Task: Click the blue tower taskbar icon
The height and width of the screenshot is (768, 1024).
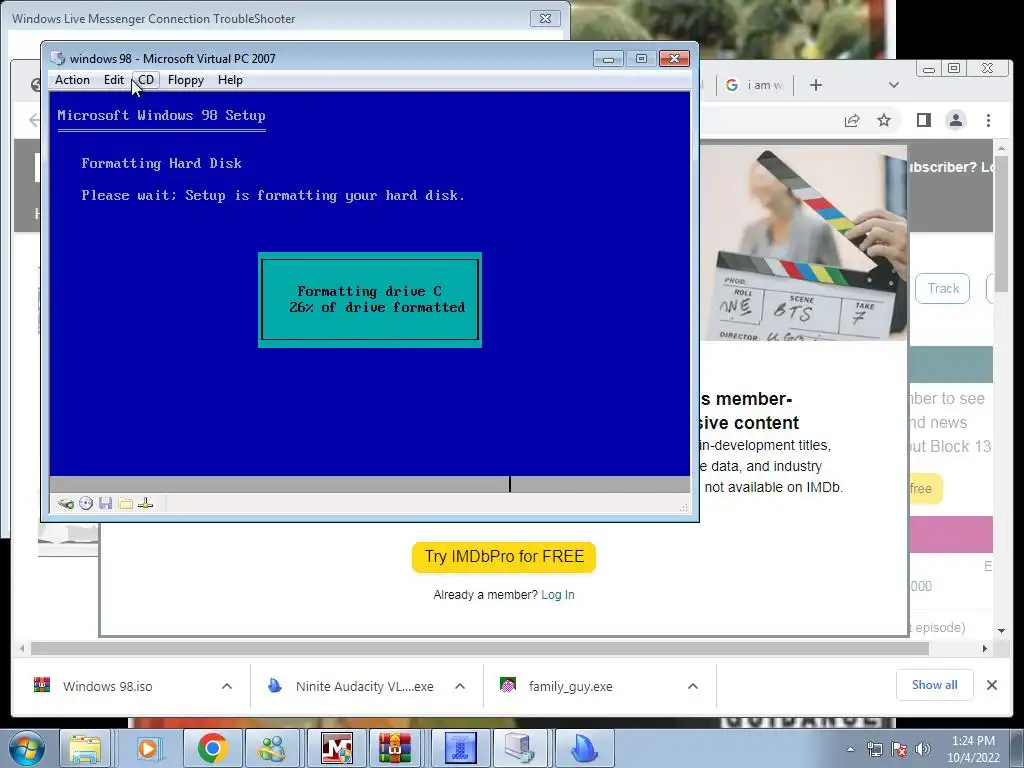Action: click(x=460, y=748)
